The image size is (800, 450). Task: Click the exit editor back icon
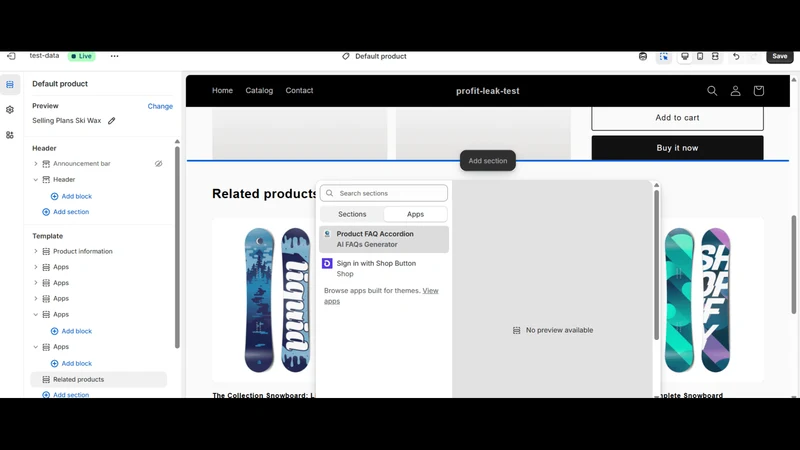point(11,56)
